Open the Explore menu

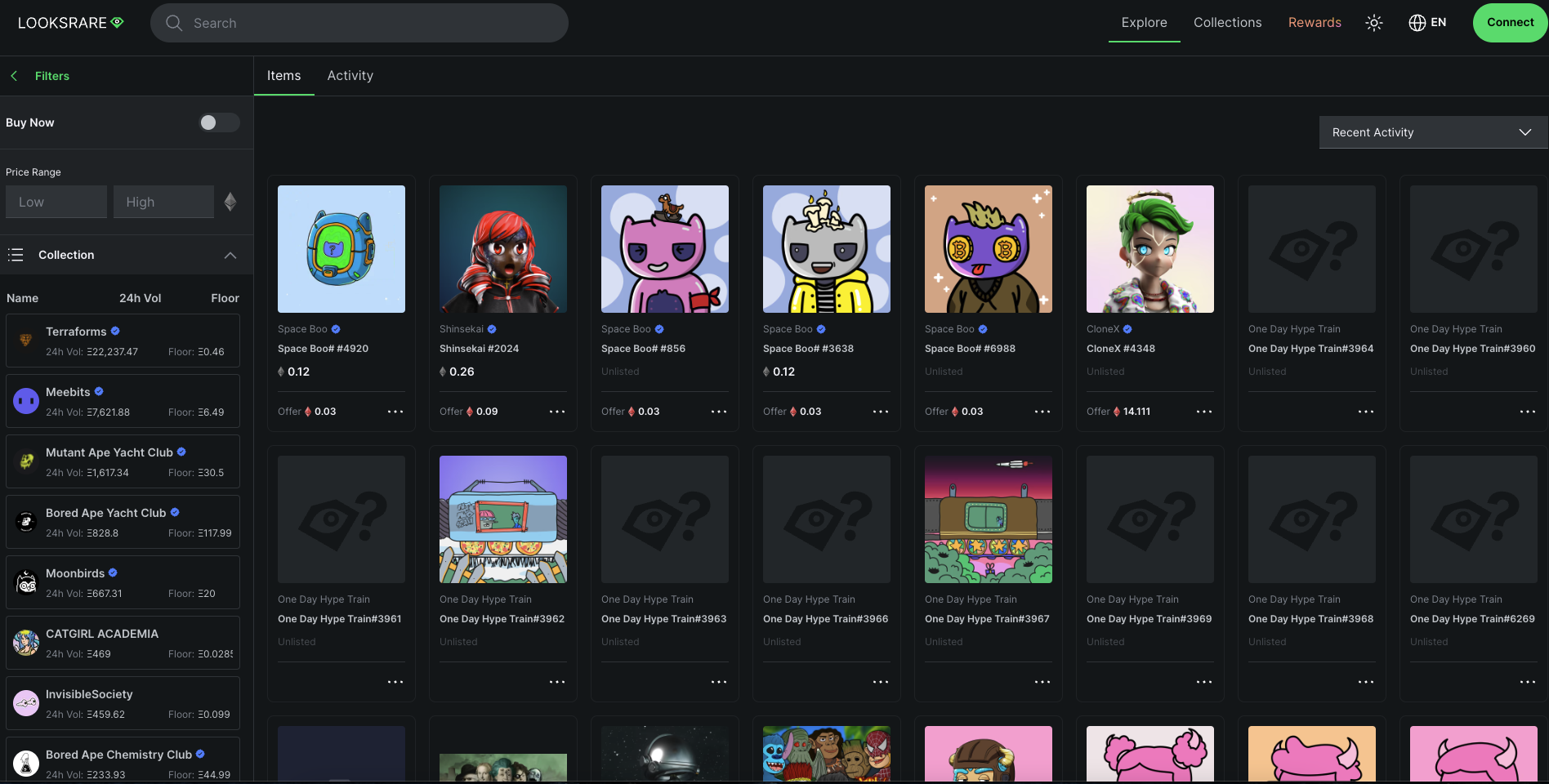[x=1144, y=23]
